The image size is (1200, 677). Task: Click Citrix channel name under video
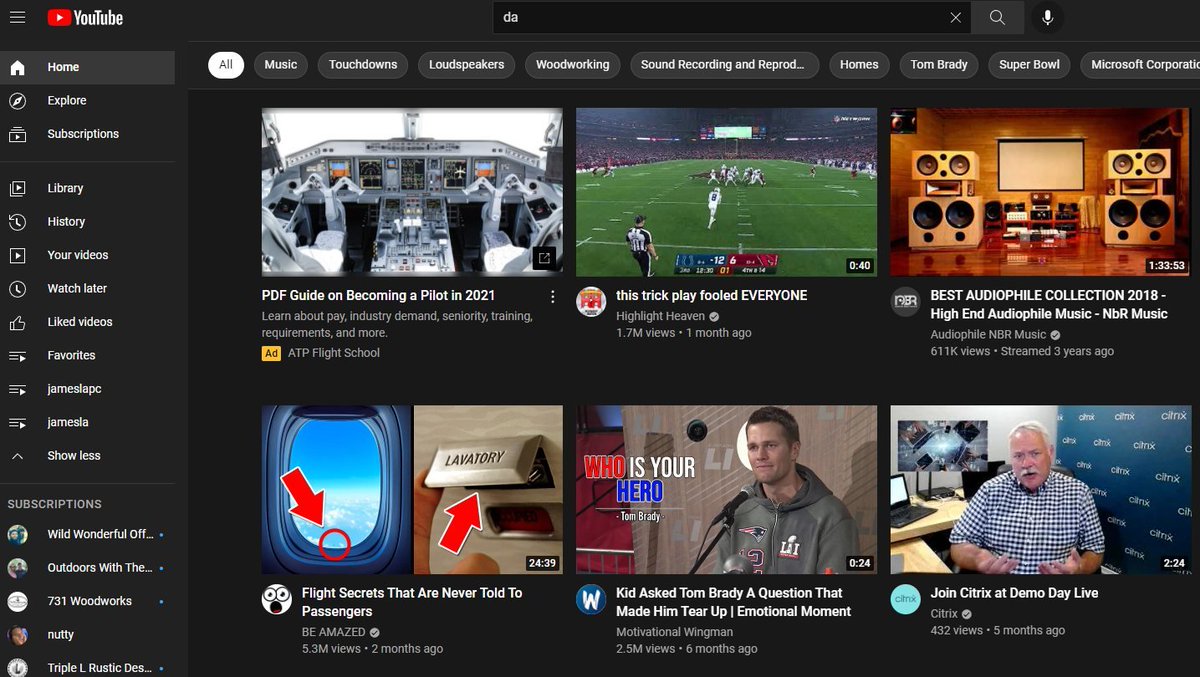click(944, 613)
